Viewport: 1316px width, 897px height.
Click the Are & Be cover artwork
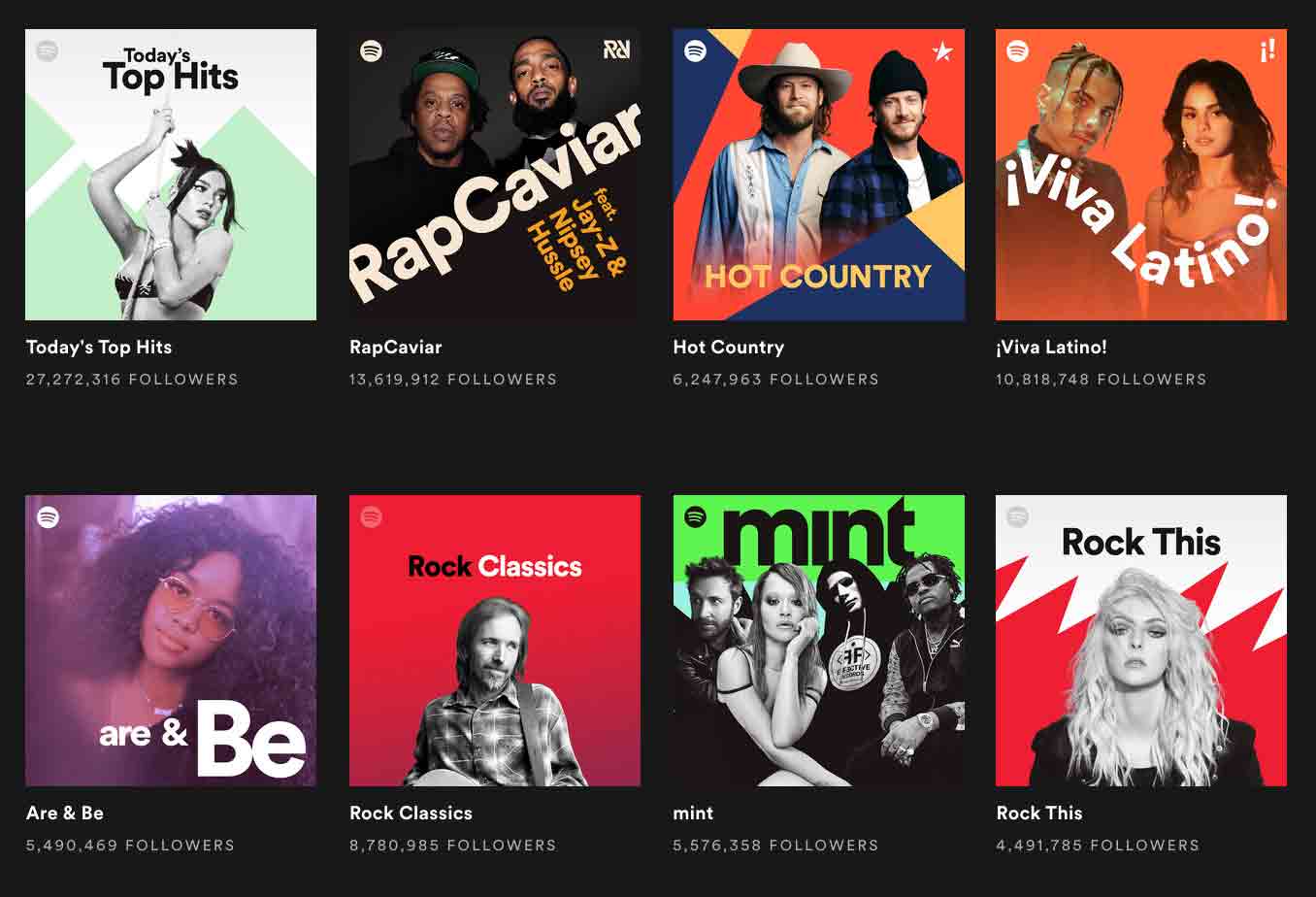(x=171, y=641)
